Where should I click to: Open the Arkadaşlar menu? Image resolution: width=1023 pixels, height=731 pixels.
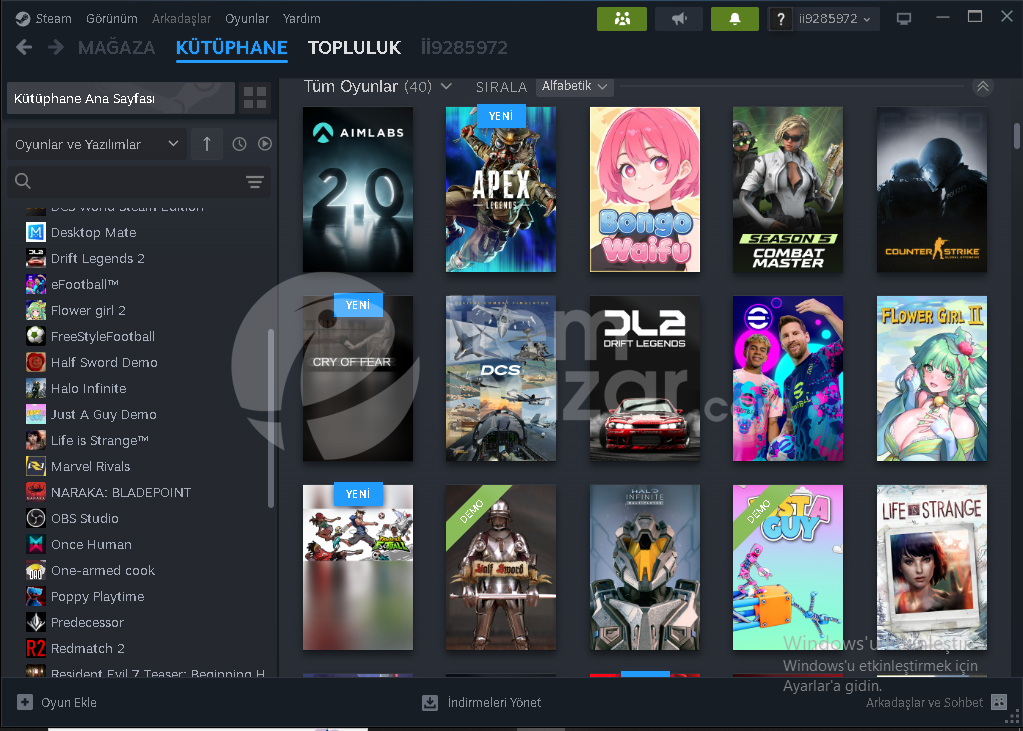pyautogui.click(x=181, y=18)
